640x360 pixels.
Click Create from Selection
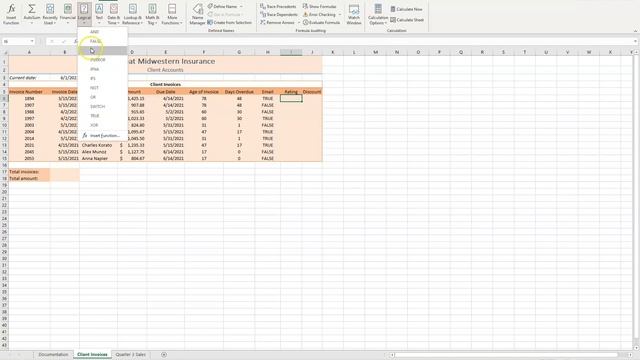[x=229, y=22]
